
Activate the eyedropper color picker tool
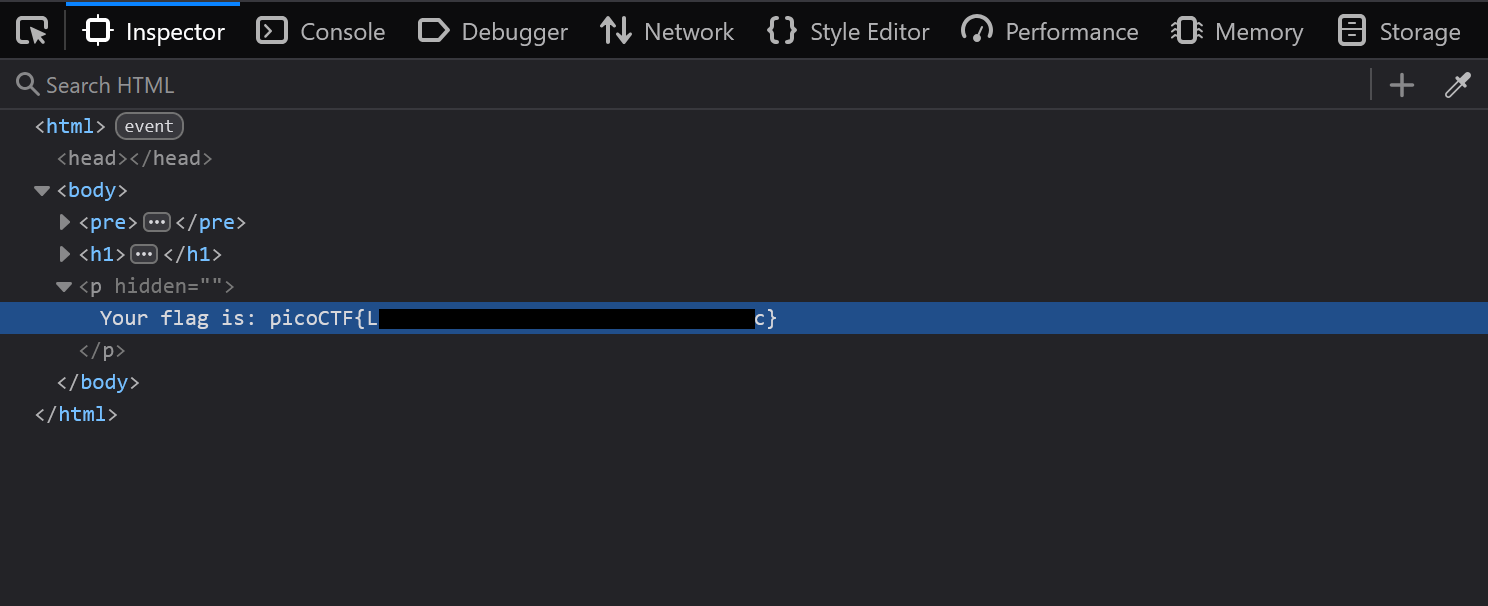[x=1457, y=85]
